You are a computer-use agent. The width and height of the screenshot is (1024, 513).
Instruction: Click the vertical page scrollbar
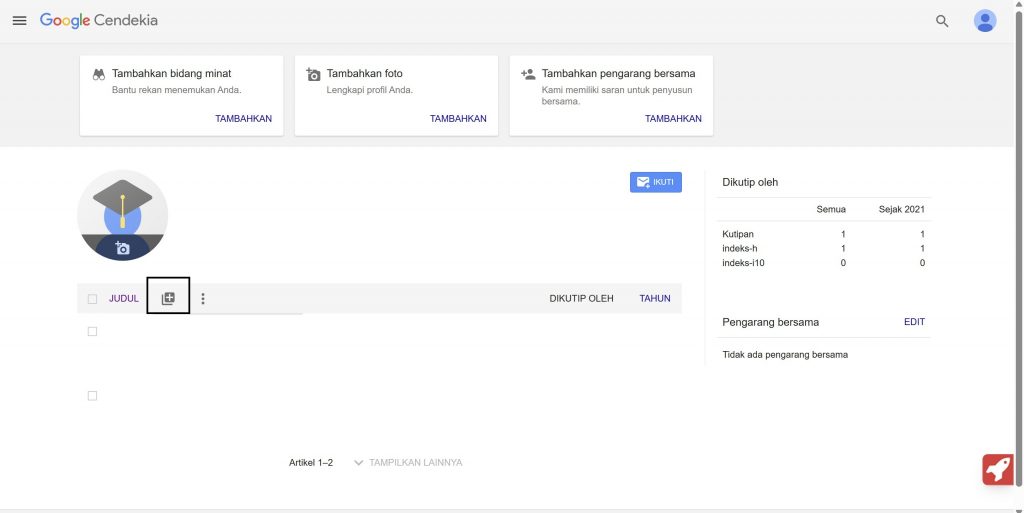click(x=1019, y=248)
